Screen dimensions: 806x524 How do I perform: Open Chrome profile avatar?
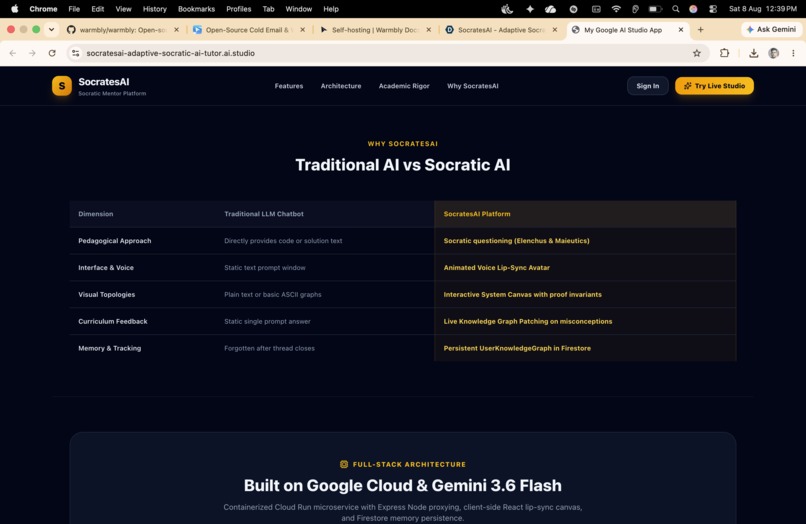click(774, 53)
